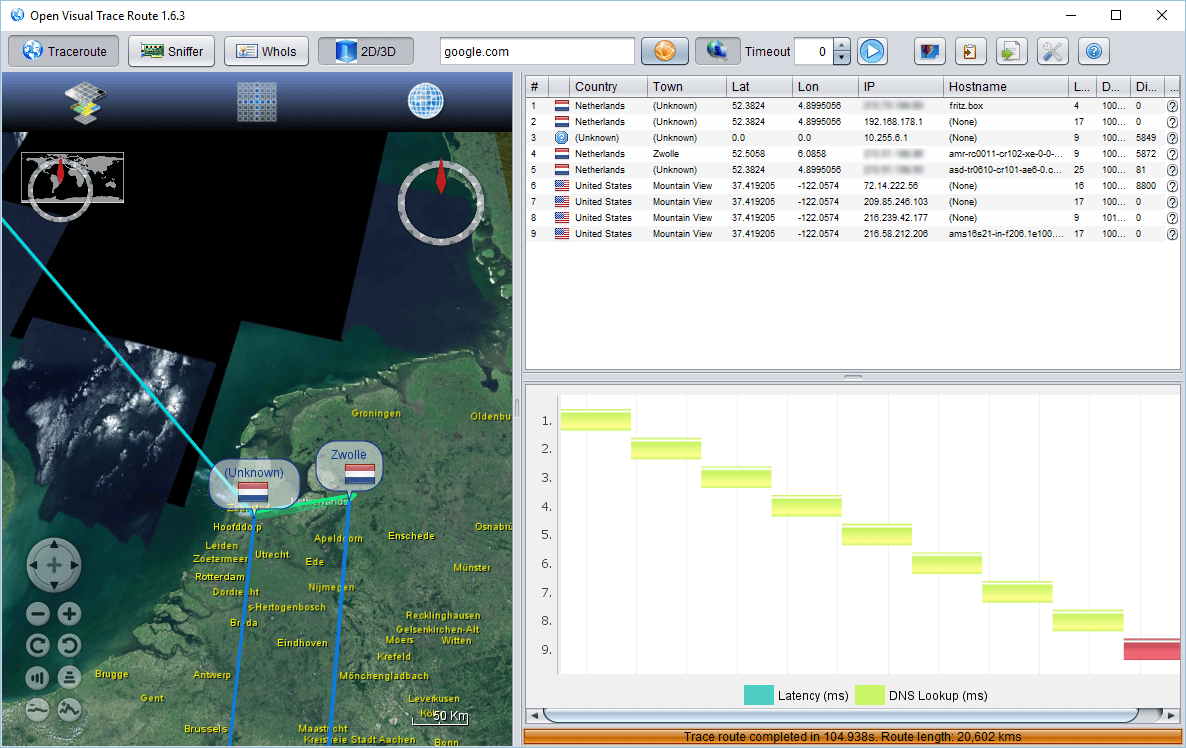Open the WhoIs tool
Image resolution: width=1186 pixels, height=748 pixels.
[x=266, y=51]
